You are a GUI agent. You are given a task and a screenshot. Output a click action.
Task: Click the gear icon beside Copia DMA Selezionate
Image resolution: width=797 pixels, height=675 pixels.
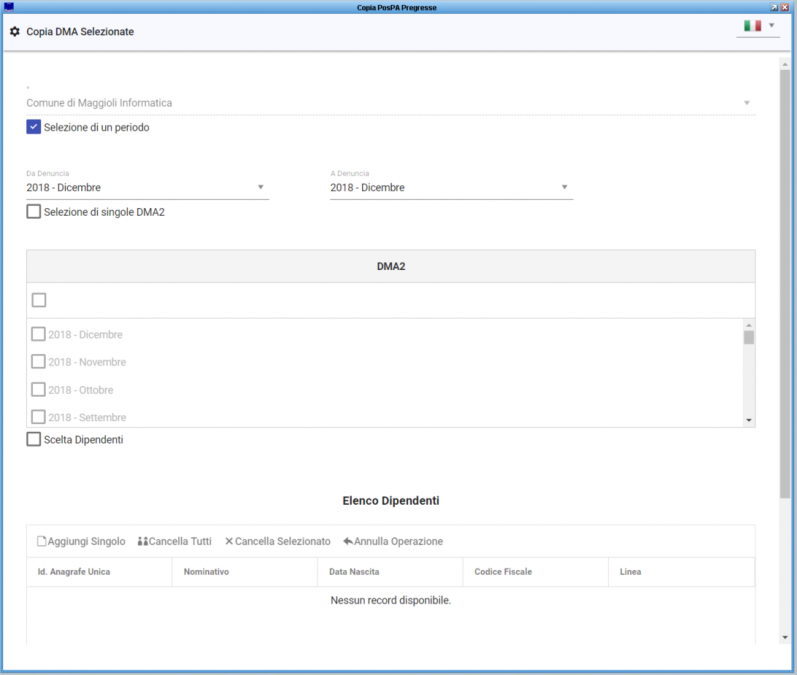point(15,32)
